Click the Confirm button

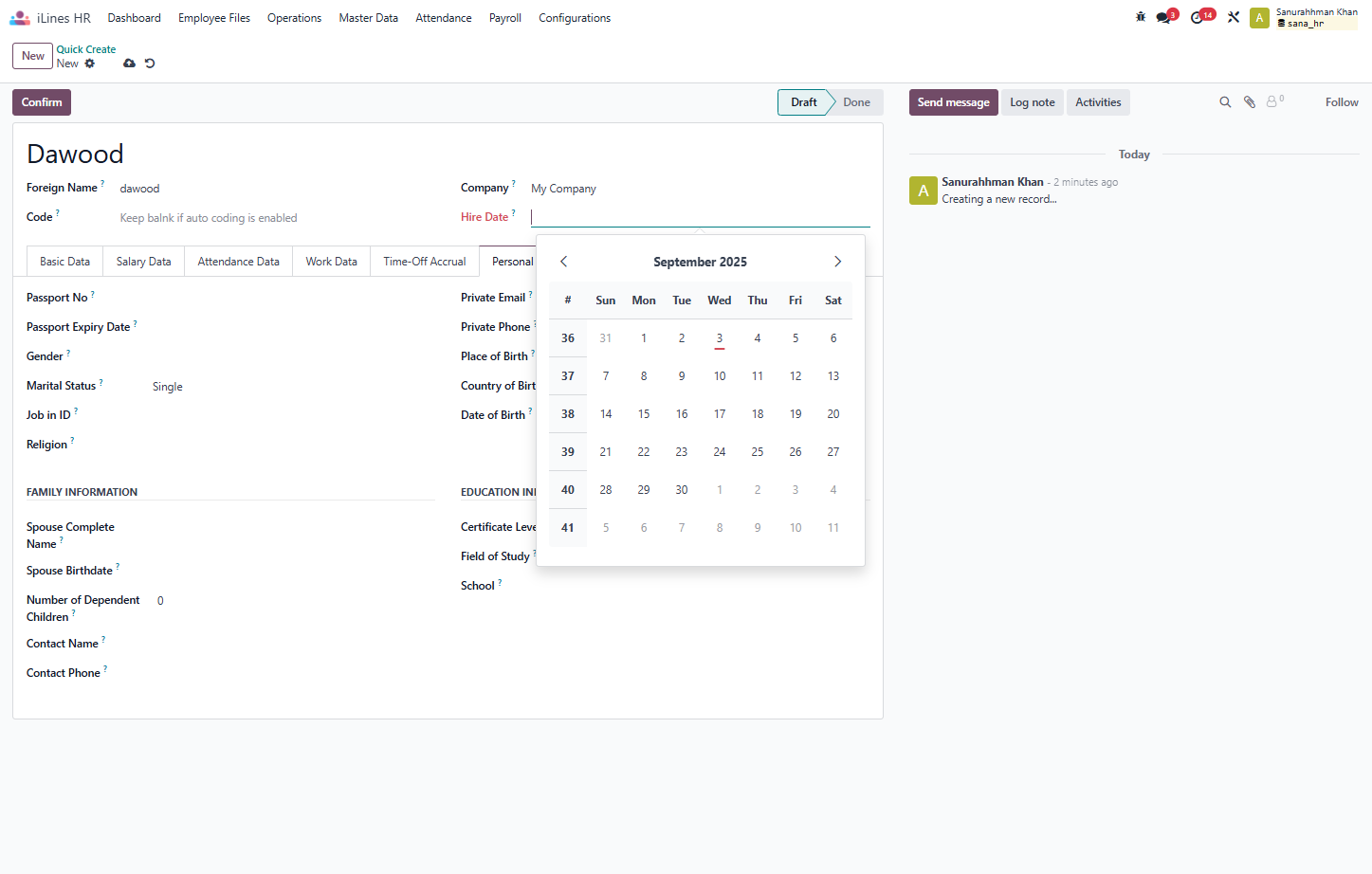(42, 102)
